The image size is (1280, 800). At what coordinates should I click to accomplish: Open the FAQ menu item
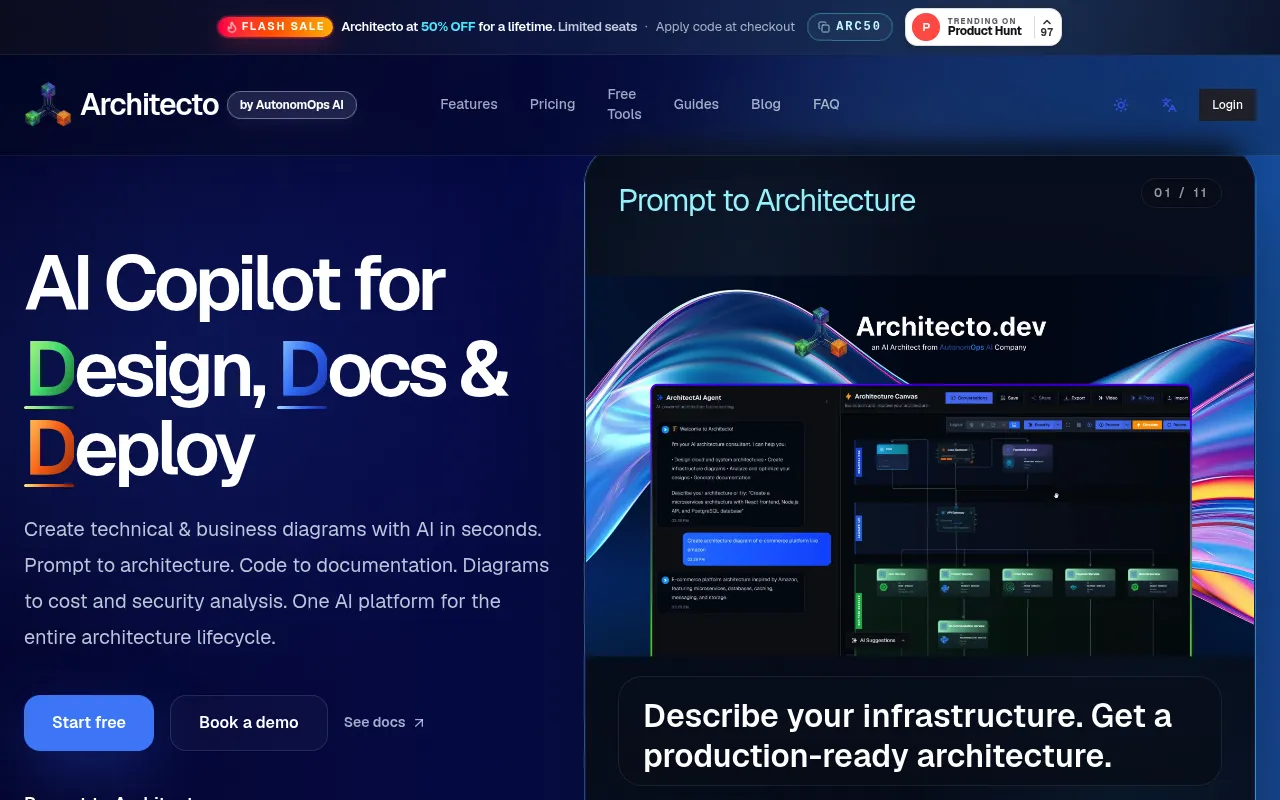(826, 104)
